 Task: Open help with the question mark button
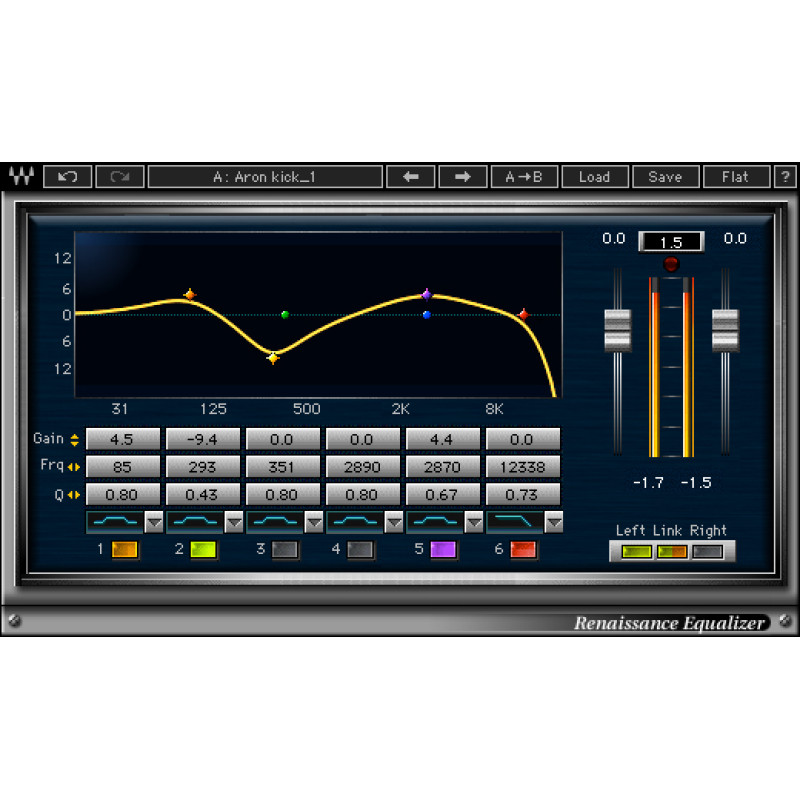click(786, 177)
